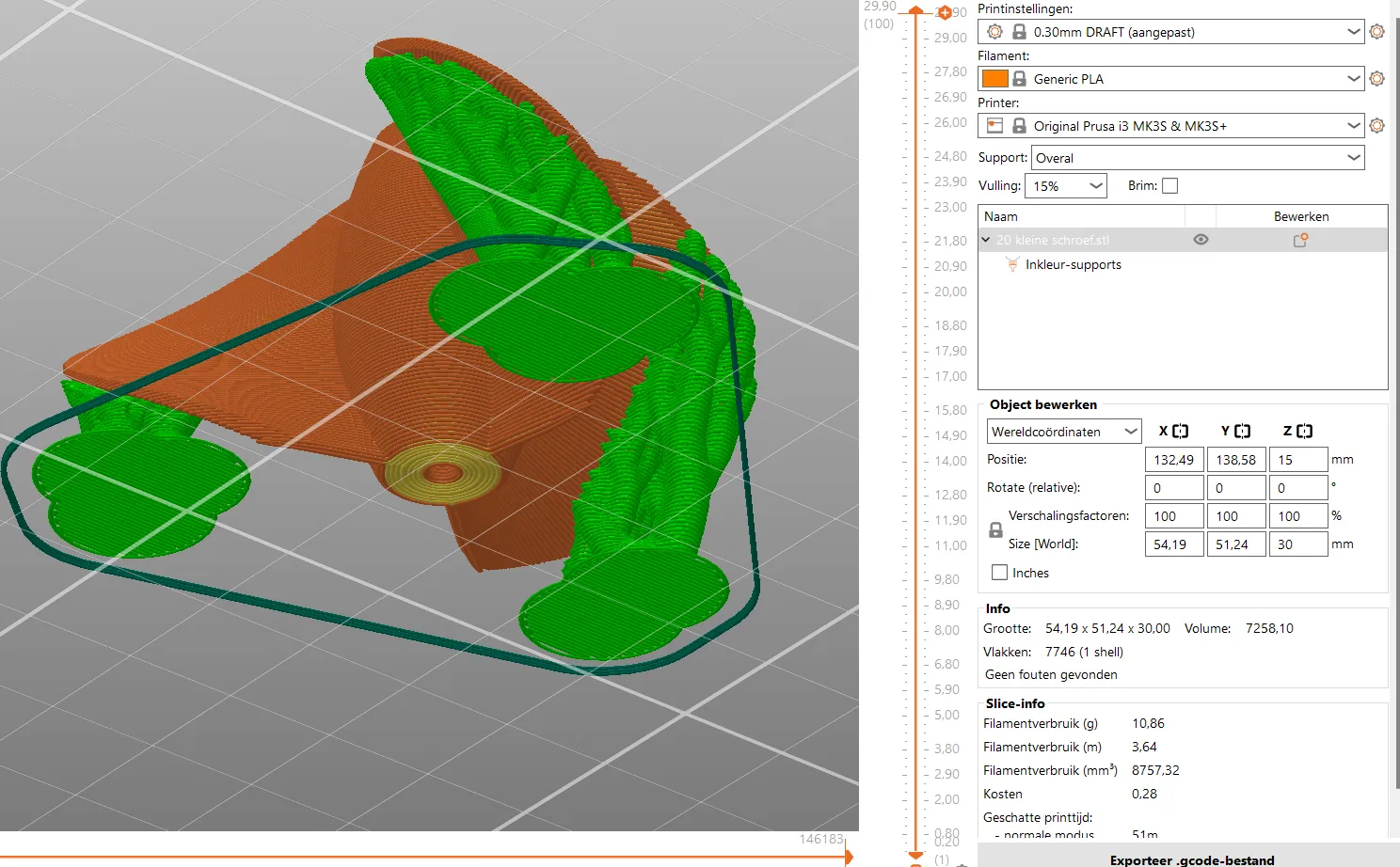Viewport: 1400px width, 867px height.
Task: Toggle visibility eye of 20 kleine schroef.stl
Action: point(1201,240)
